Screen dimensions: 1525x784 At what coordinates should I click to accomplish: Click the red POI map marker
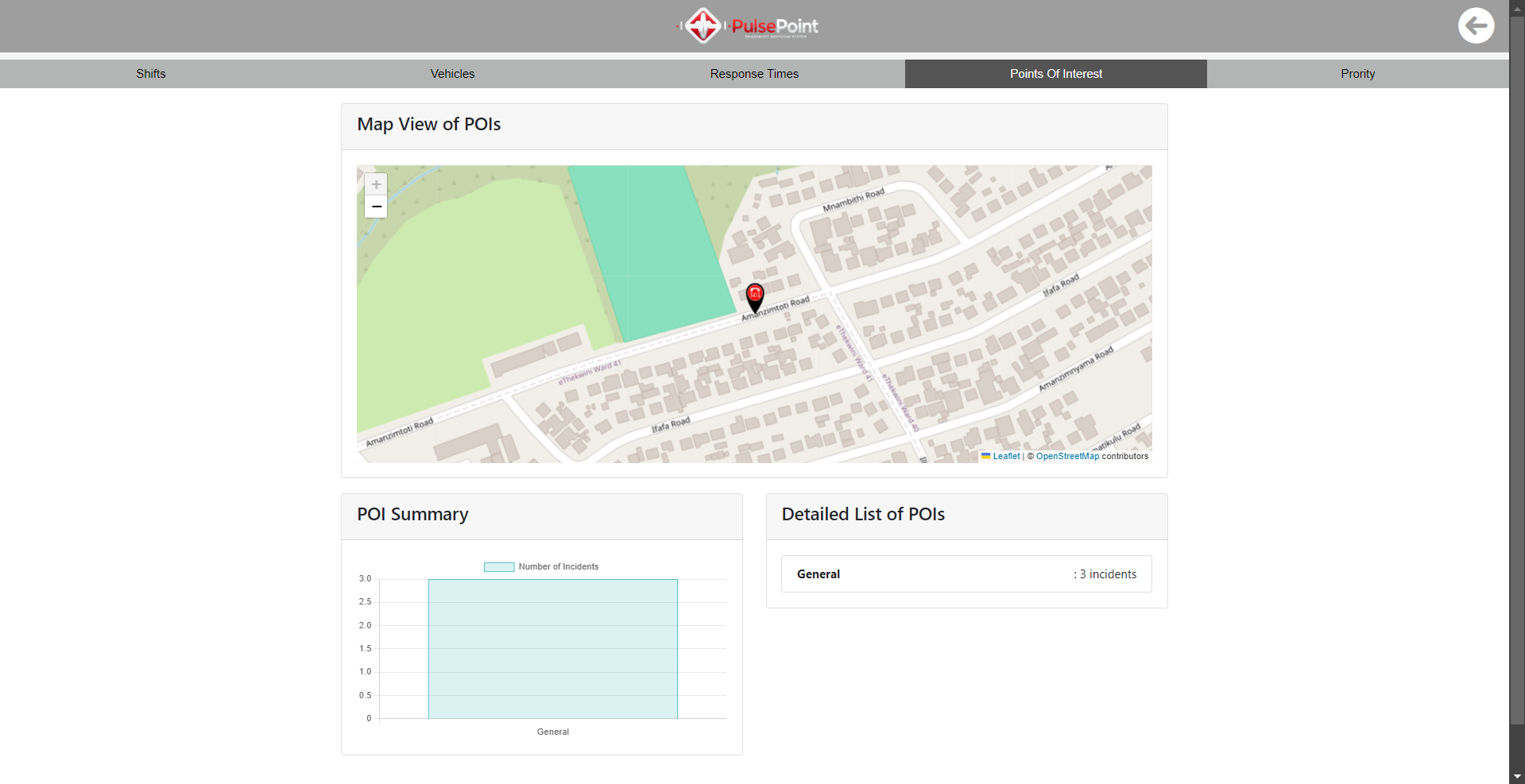coord(755,298)
